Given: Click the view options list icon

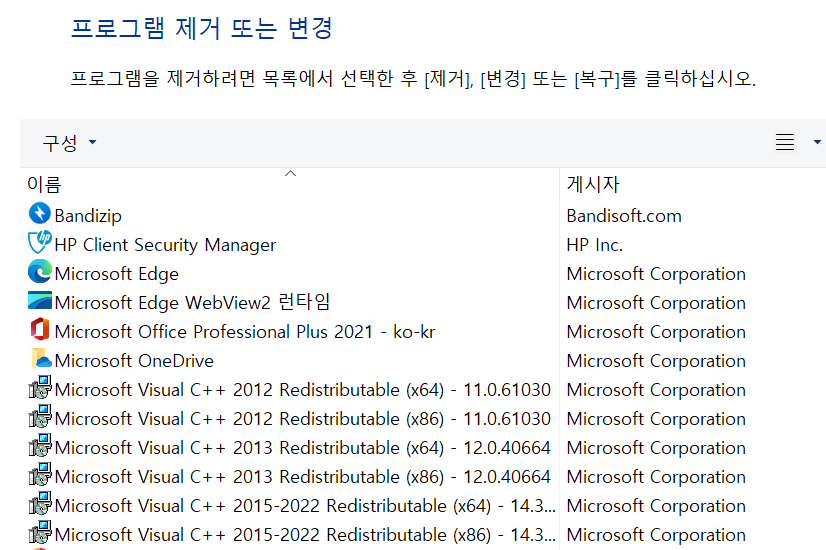Looking at the screenshot, I should tap(784, 142).
